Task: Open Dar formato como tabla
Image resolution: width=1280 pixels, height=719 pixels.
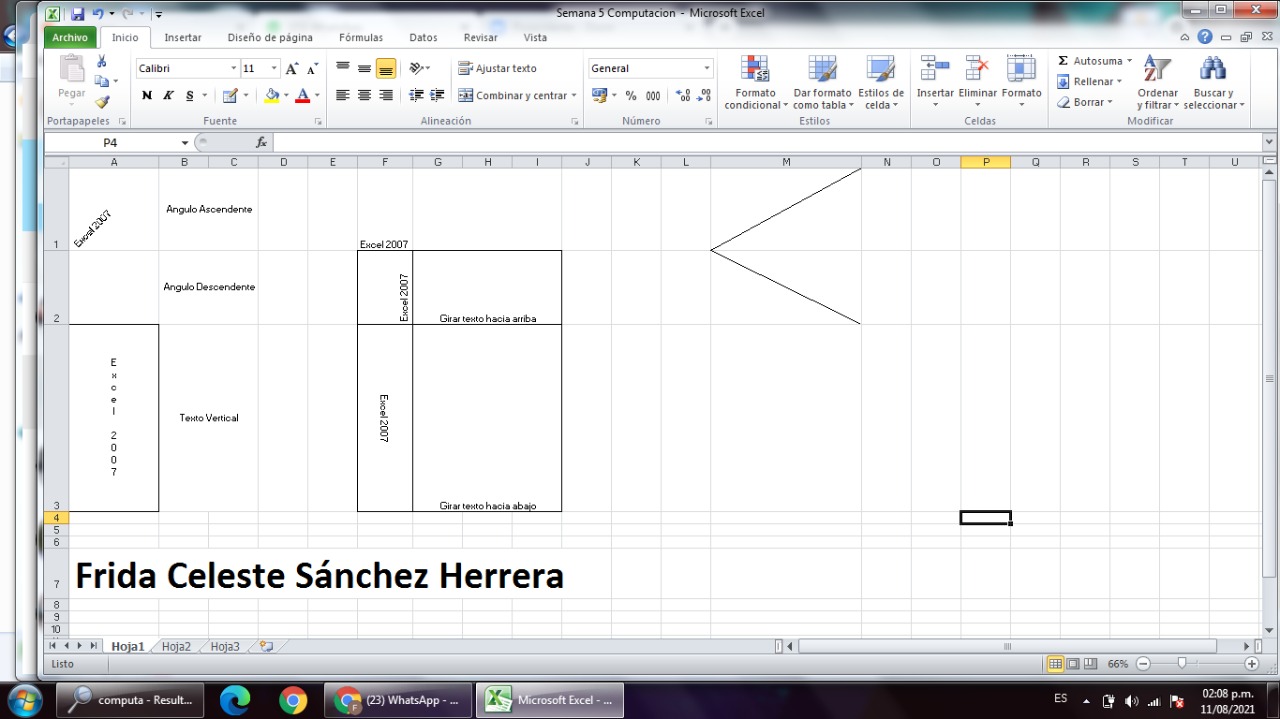Action: coord(823,82)
